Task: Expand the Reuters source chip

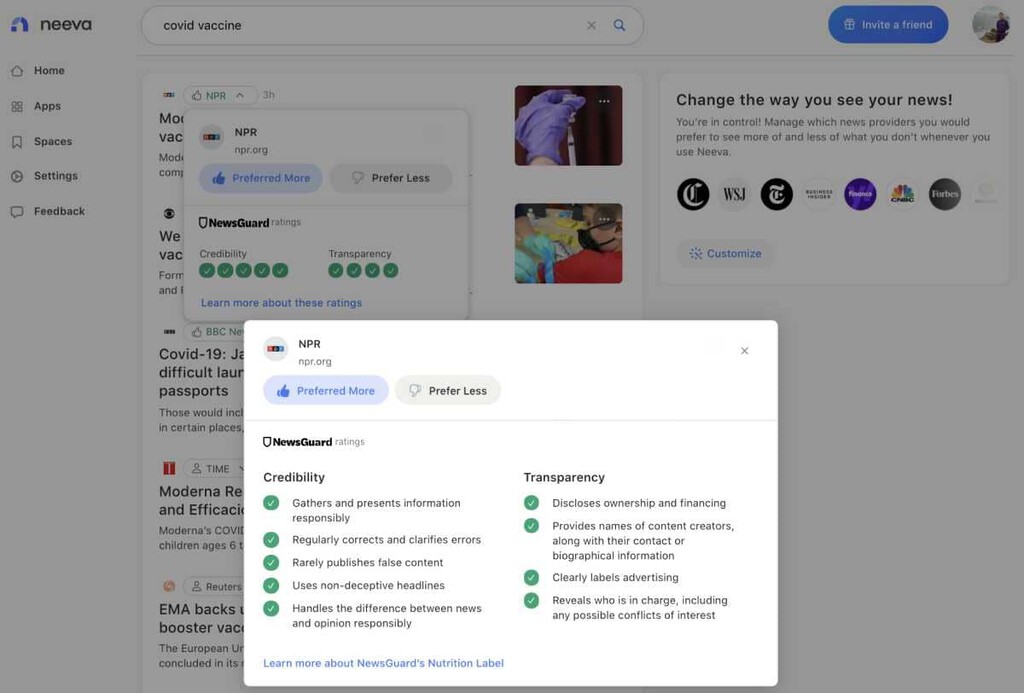Action: point(222,586)
